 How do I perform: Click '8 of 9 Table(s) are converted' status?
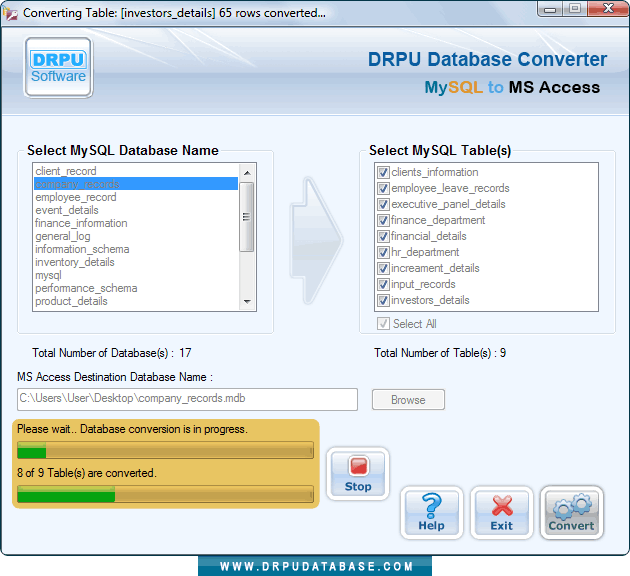[86, 473]
